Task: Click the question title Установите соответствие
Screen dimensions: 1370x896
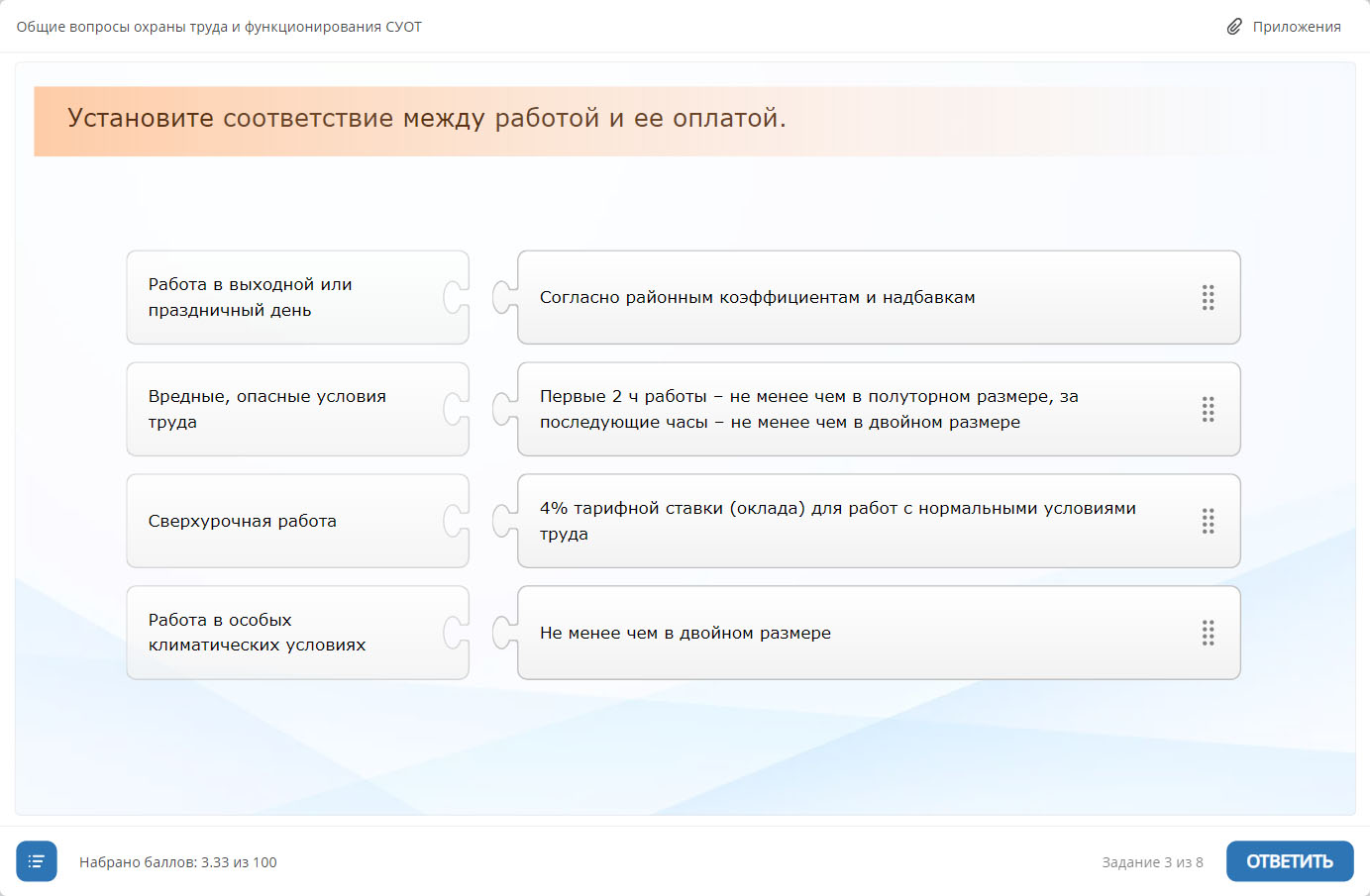Action: (426, 119)
